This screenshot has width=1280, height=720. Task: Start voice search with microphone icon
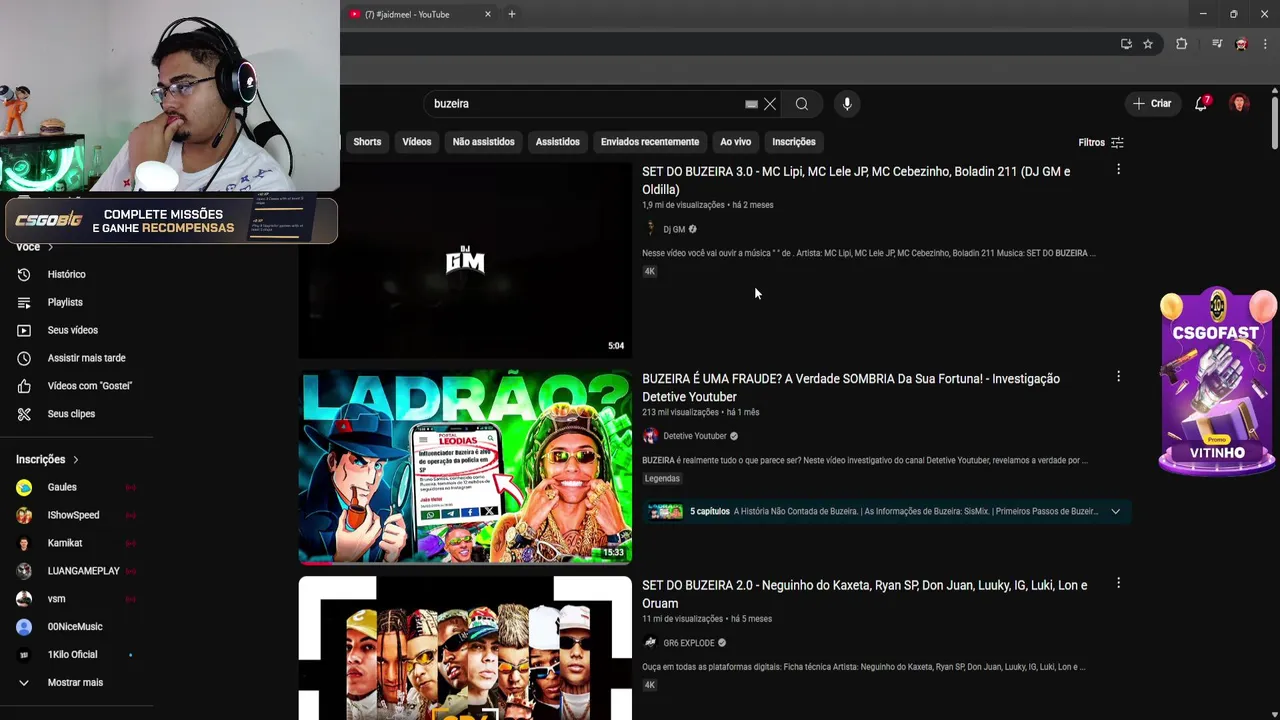[847, 104]
